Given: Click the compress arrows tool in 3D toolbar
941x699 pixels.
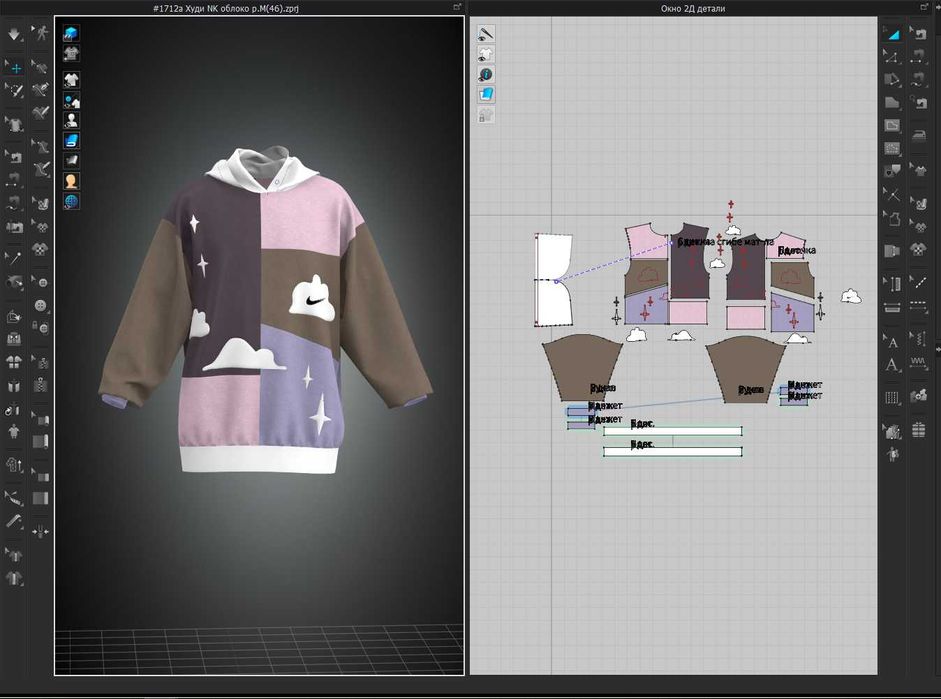Looking at the screenshot, I should tap(40, 532).
